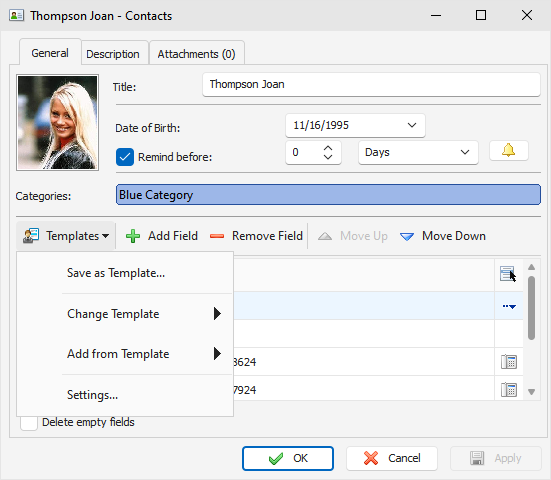Enable Delete empty fields checkbox
Image resolution: width=551 pixels, height=480 pixels.
tap(29, 422)
